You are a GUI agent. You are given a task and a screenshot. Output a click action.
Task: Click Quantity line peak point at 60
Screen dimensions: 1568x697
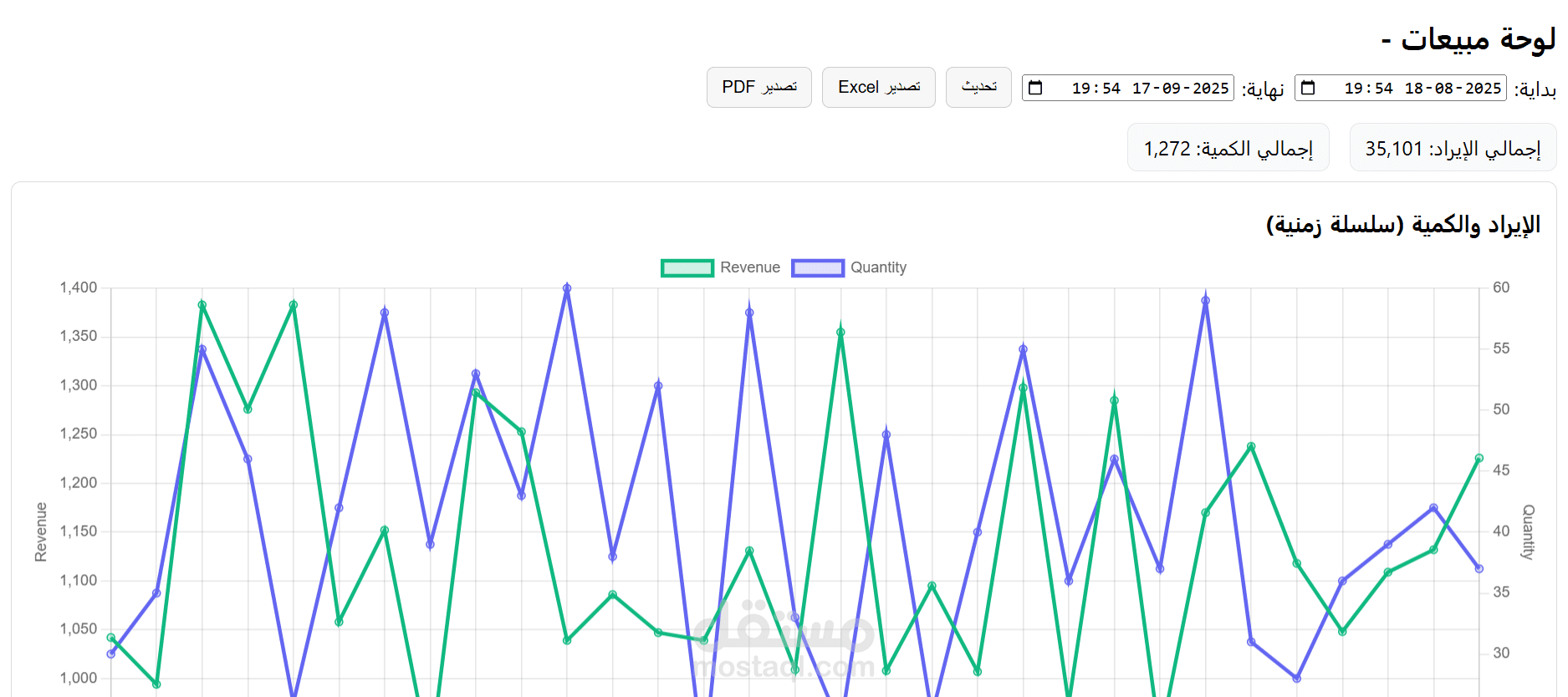click(567, 288)
